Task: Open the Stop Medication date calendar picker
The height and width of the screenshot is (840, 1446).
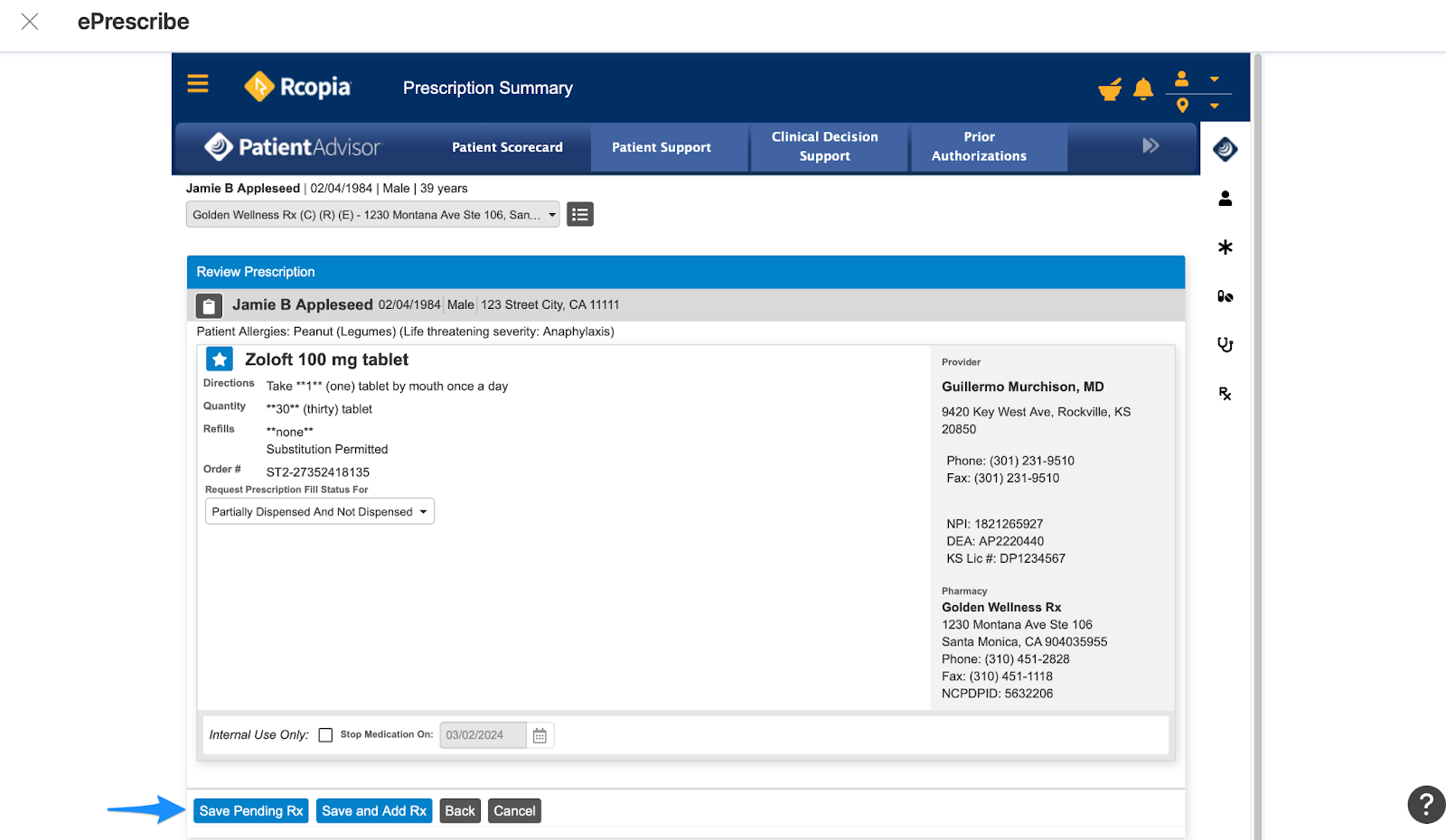Action: tap(540, 734)
